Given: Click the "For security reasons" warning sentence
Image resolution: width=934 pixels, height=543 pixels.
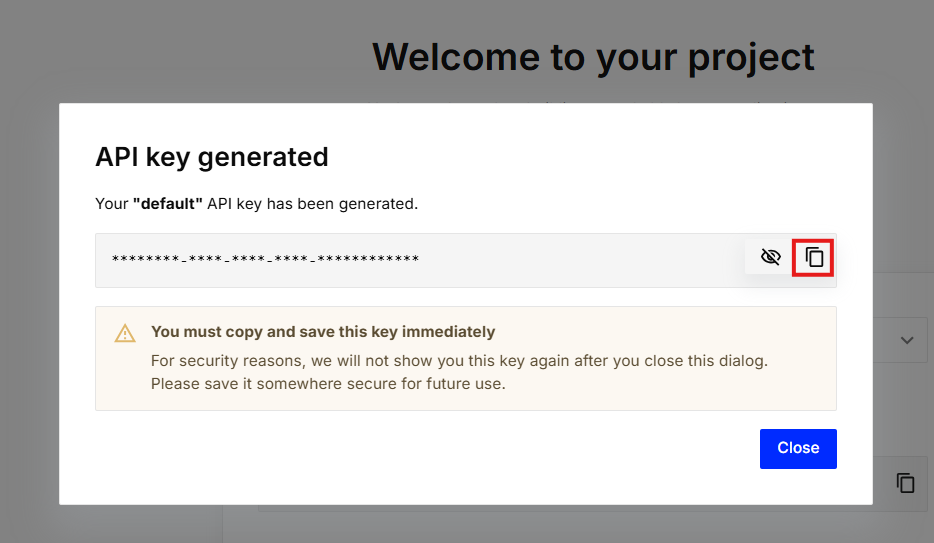Looking at the screenshot, I should tap(458, 360).
